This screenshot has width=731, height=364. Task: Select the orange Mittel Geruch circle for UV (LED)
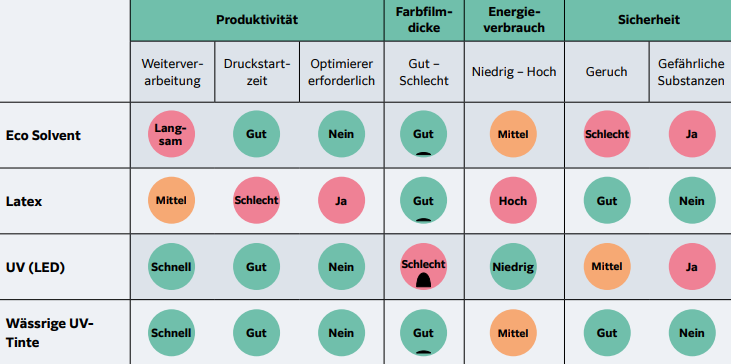(607, 267)
